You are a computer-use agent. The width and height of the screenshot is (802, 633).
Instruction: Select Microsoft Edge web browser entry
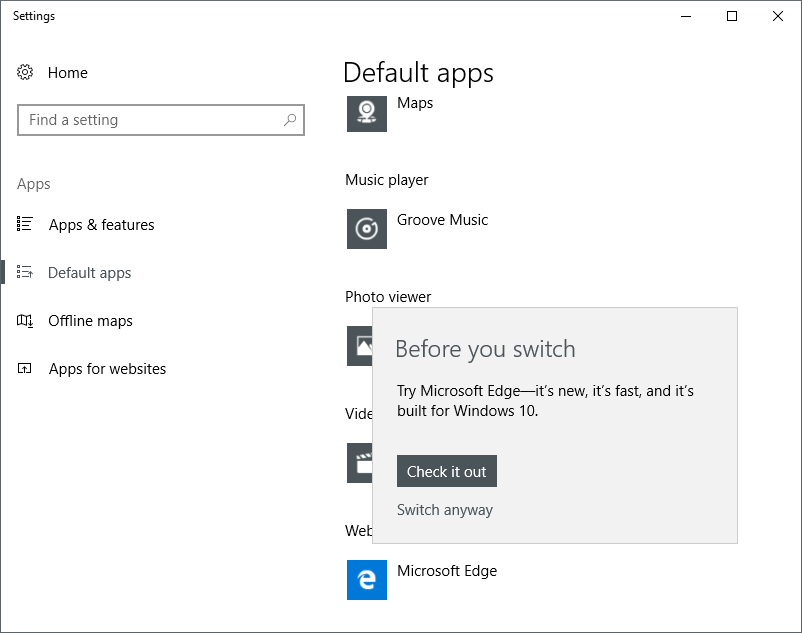click(x=447, y=571)
